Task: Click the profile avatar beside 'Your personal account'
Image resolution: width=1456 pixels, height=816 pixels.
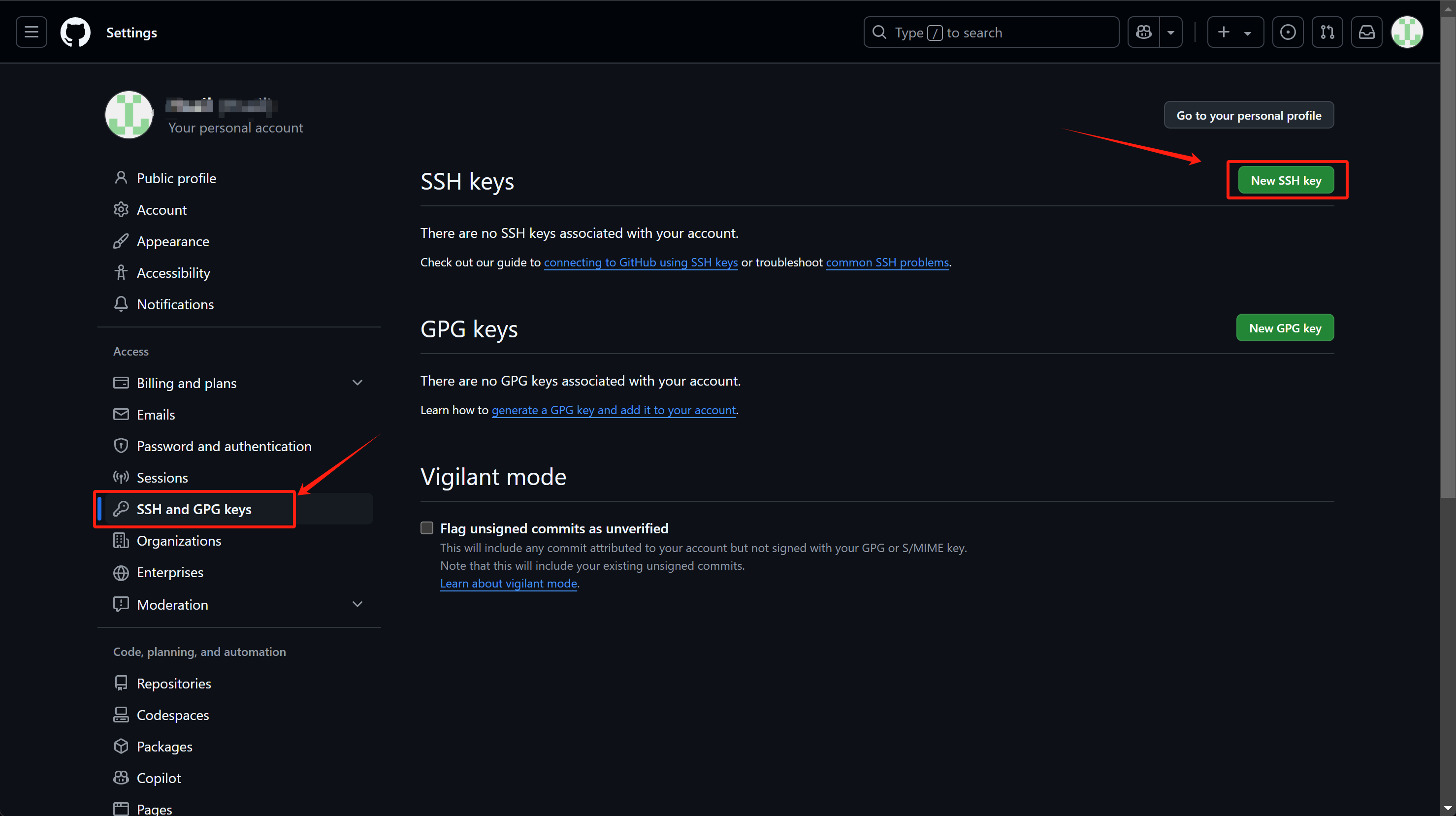Action: (x=129, y=115)
